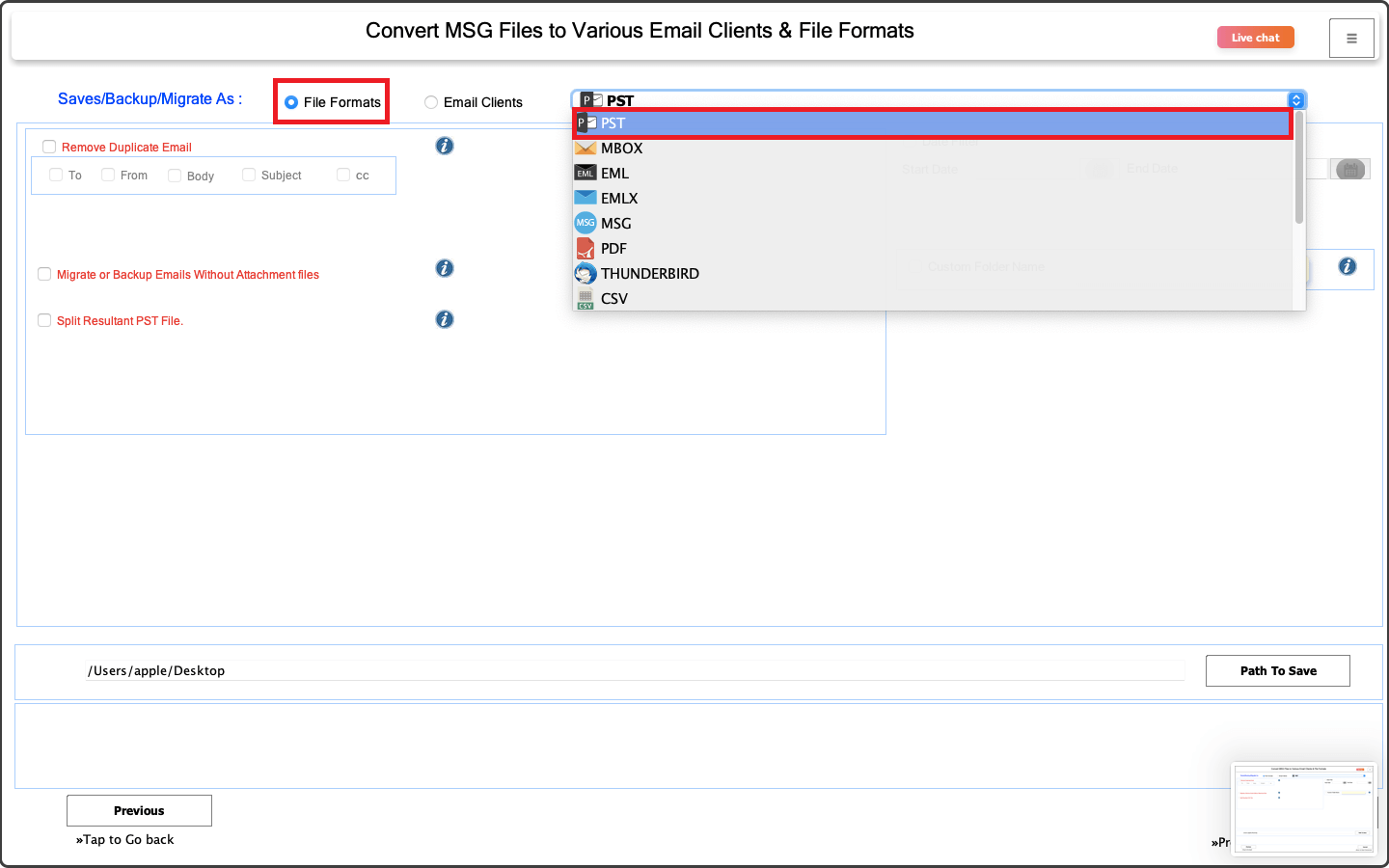Click the PDF file icon in list
This screenshot has width=1389, height=868.
click(586, 249)
